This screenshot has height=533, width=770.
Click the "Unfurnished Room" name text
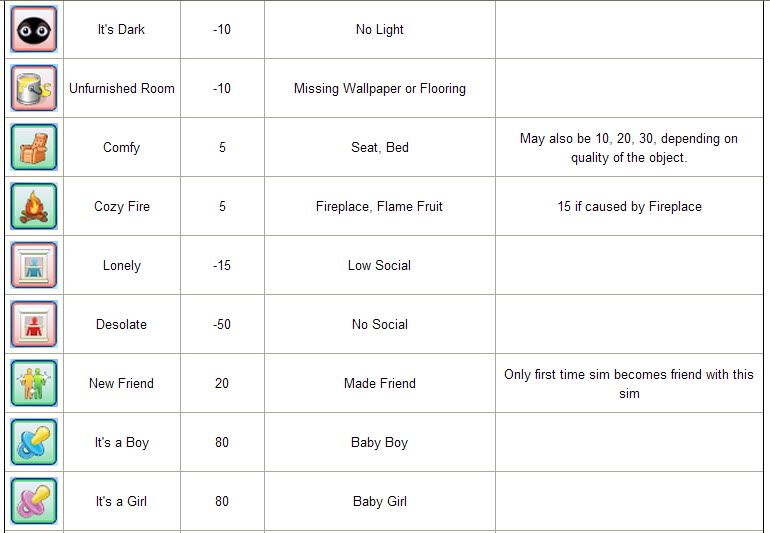coord(122,88)
